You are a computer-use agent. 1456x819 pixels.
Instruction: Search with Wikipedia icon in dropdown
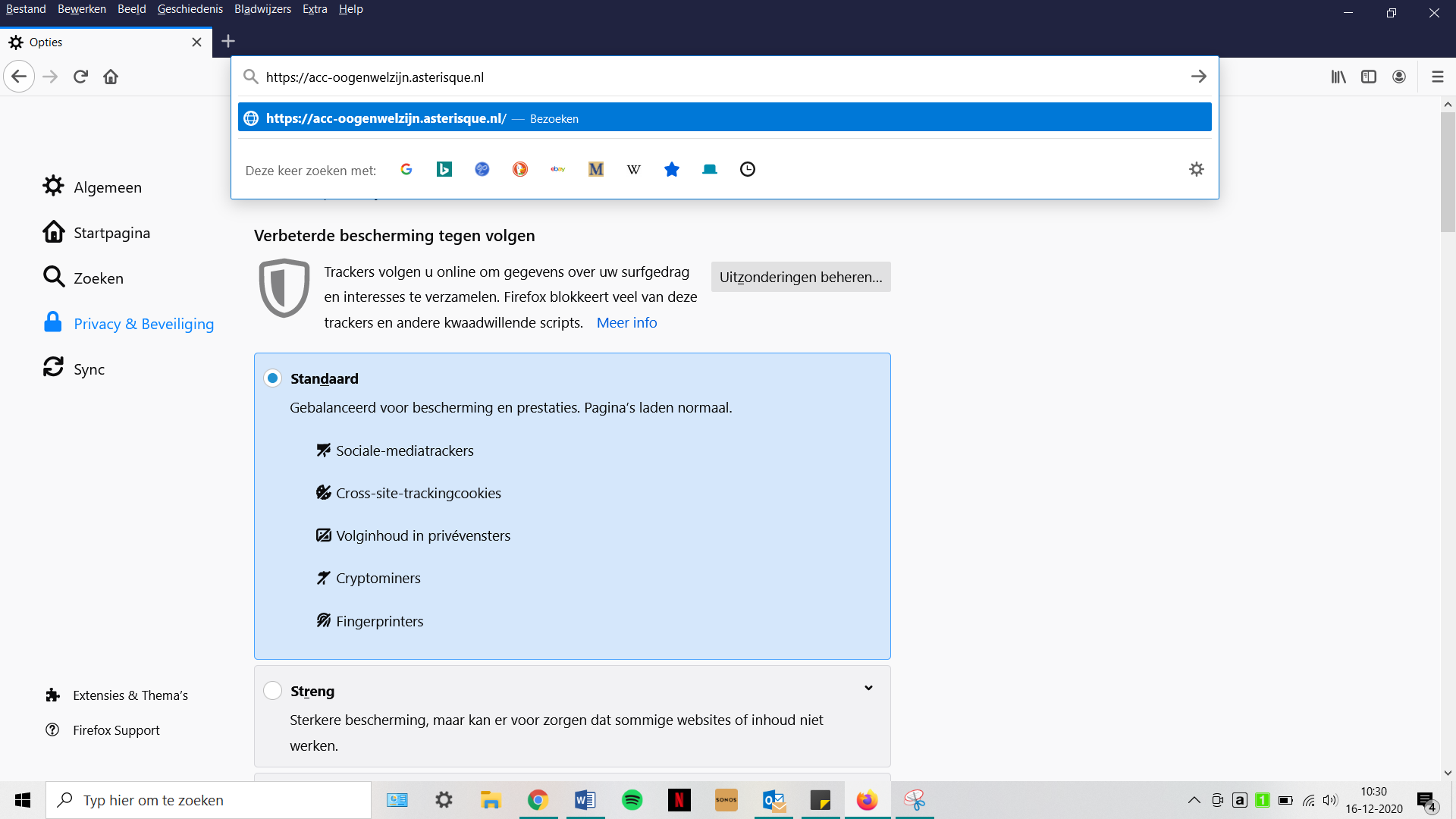[634, 169]
